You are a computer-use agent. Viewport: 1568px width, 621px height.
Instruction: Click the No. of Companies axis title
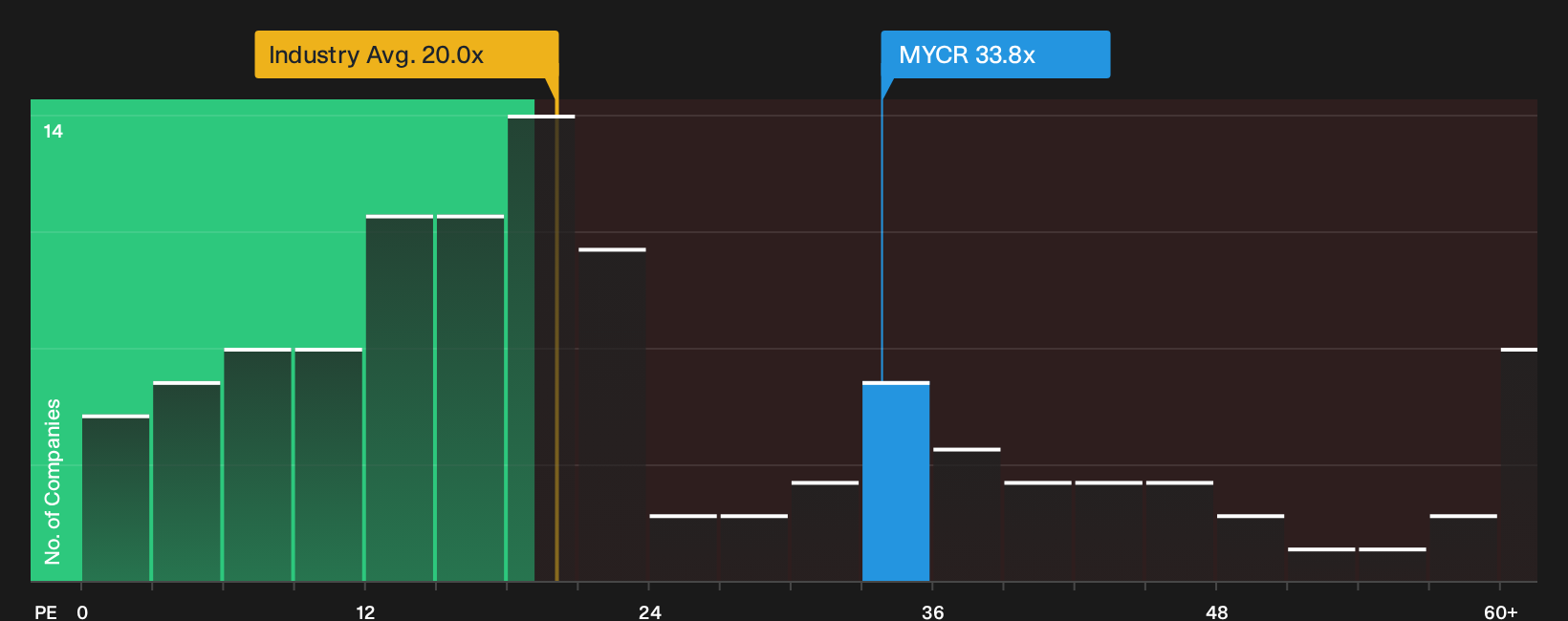click(x=53, y=482)
